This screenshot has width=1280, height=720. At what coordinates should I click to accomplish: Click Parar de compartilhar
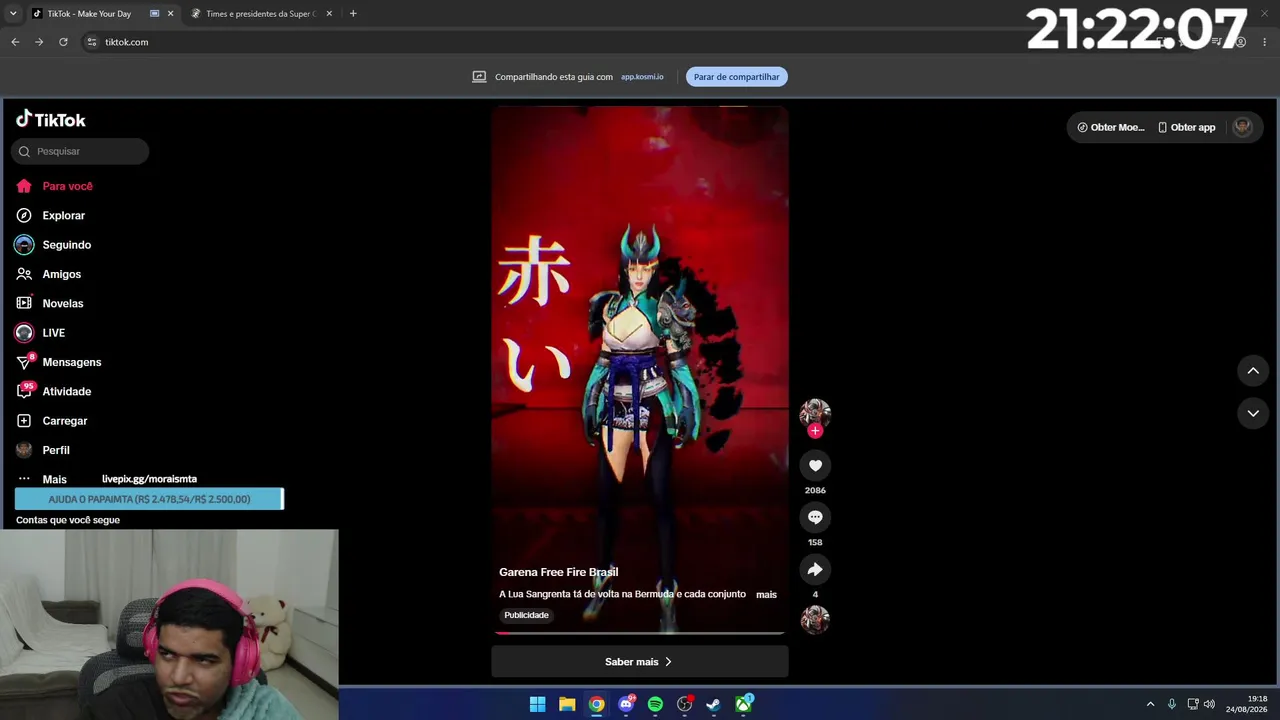(x=737, y=77)
